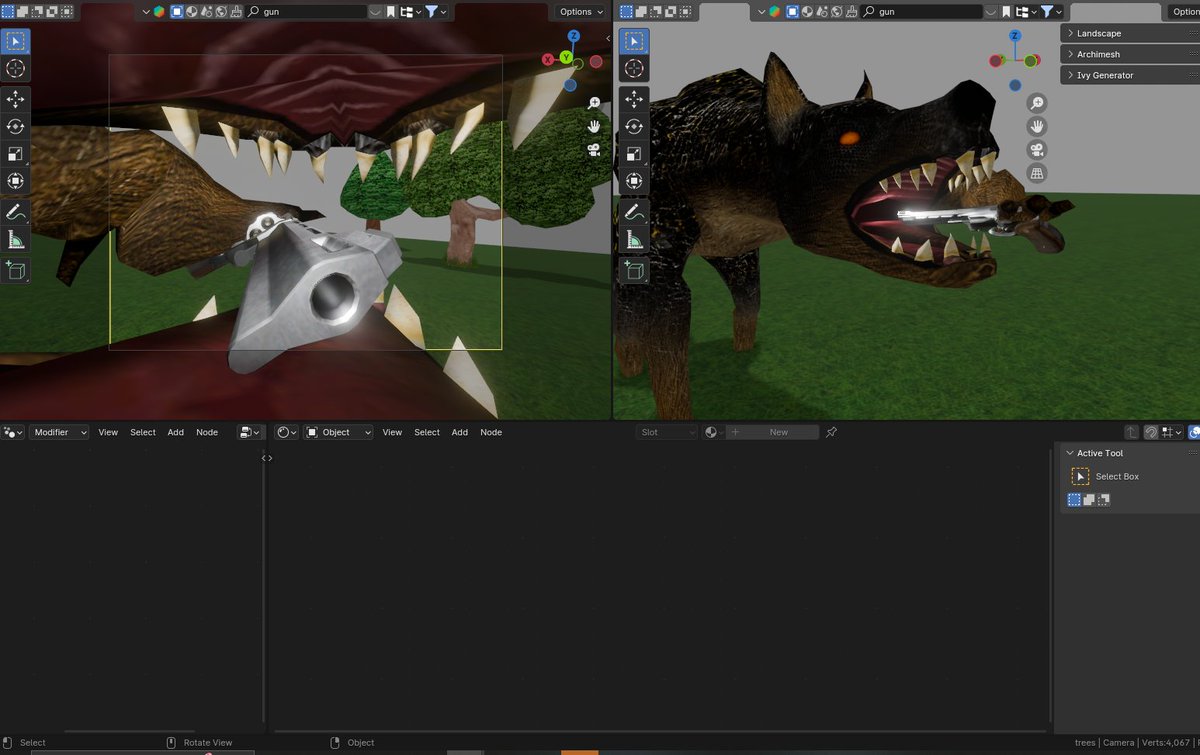Toggle camera view icon in left viewport
Screen dimensions: 1200x755
coord(594,149)
